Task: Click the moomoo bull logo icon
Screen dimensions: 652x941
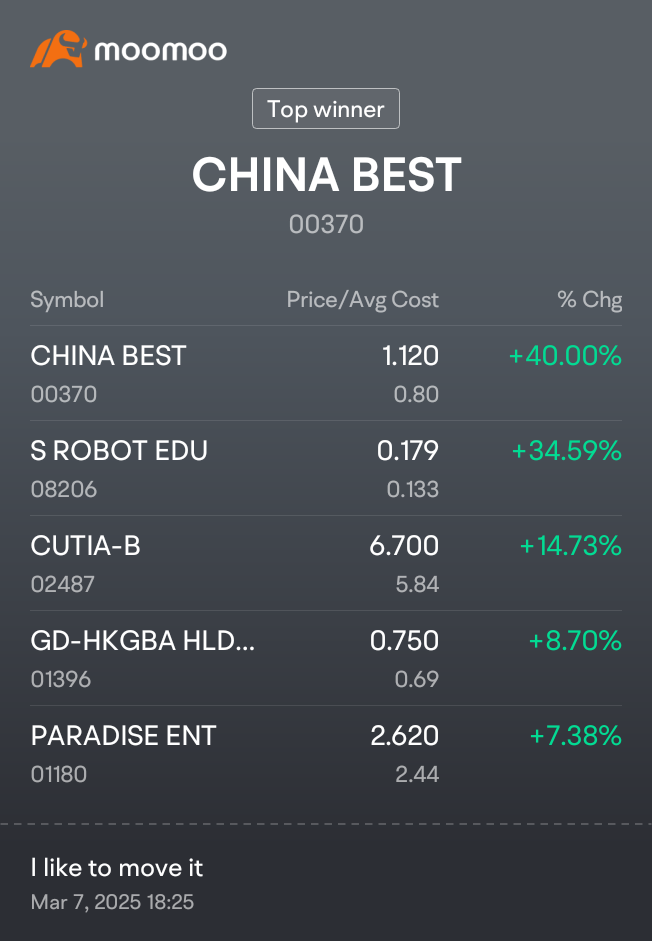Action: coord(59,49)
